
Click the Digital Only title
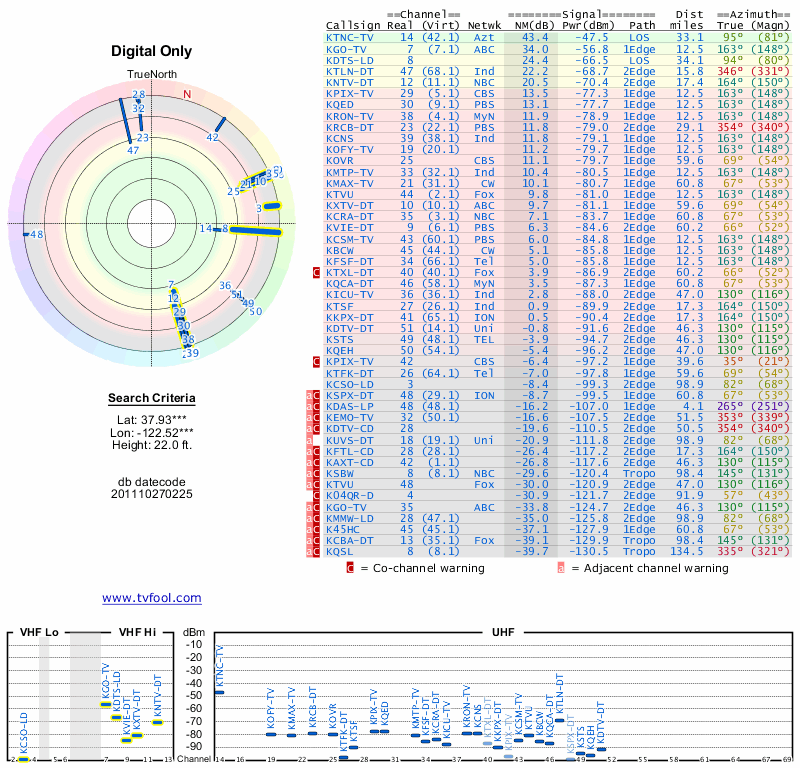tap(152, 51)
